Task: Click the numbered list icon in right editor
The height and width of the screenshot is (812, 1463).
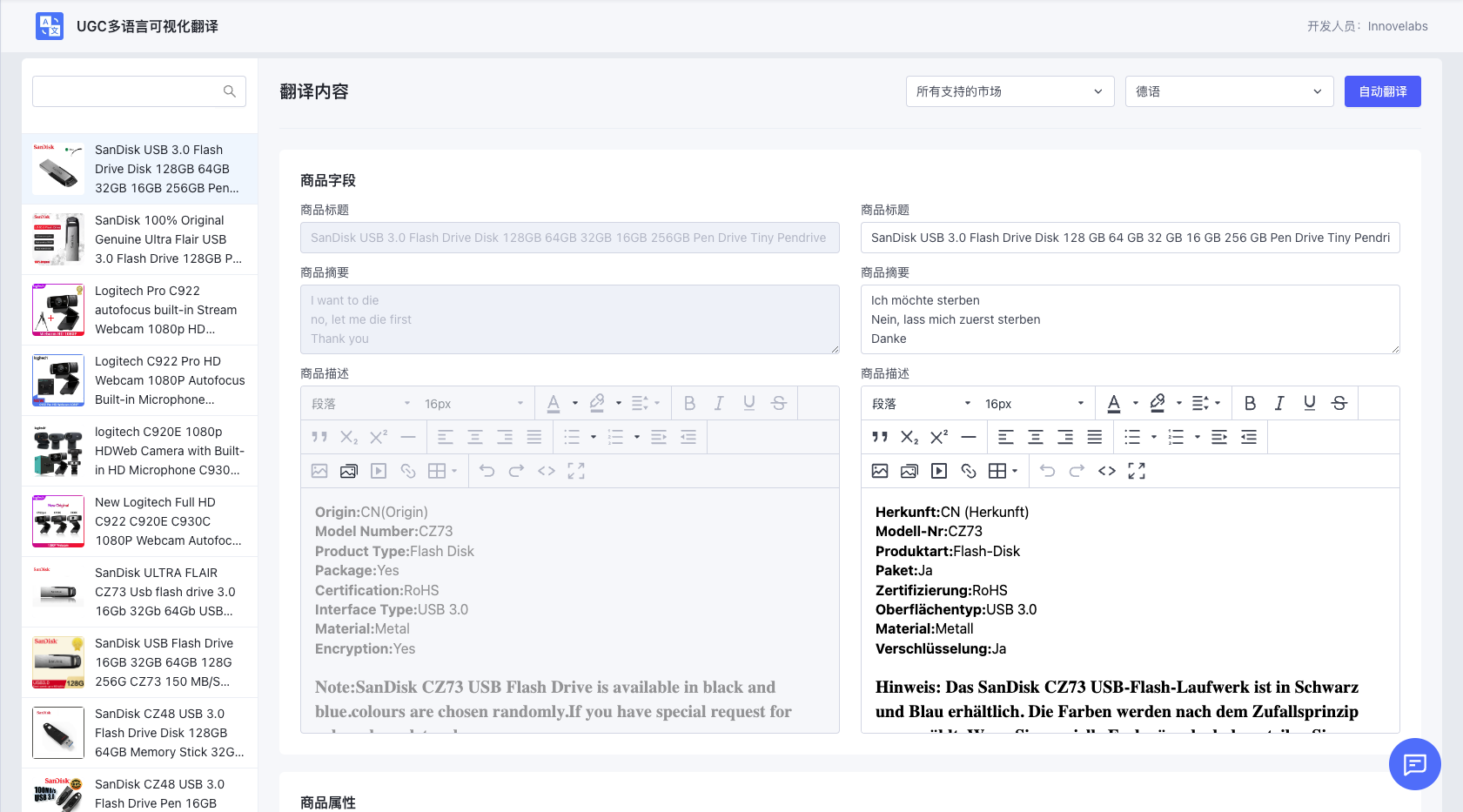Action: 1176,437
